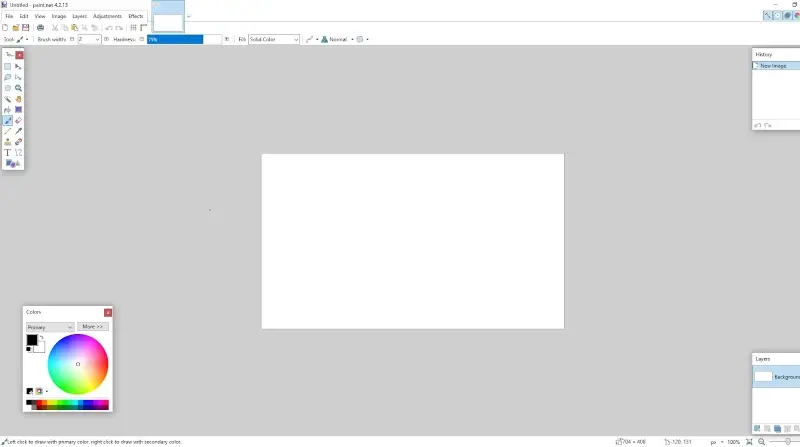Select the Paint Bucket tool

click(x=8, y=110)
